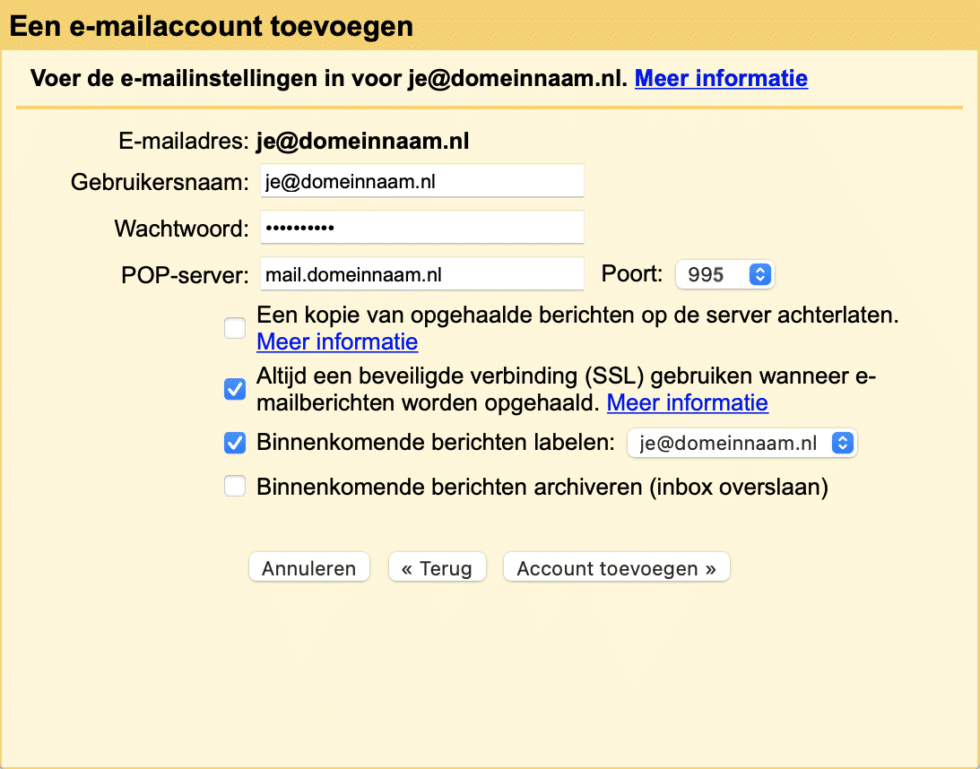Uncheck Binnenkomende berichten labelen
This screenshot has height=769, width=980.
coord(234,443)
